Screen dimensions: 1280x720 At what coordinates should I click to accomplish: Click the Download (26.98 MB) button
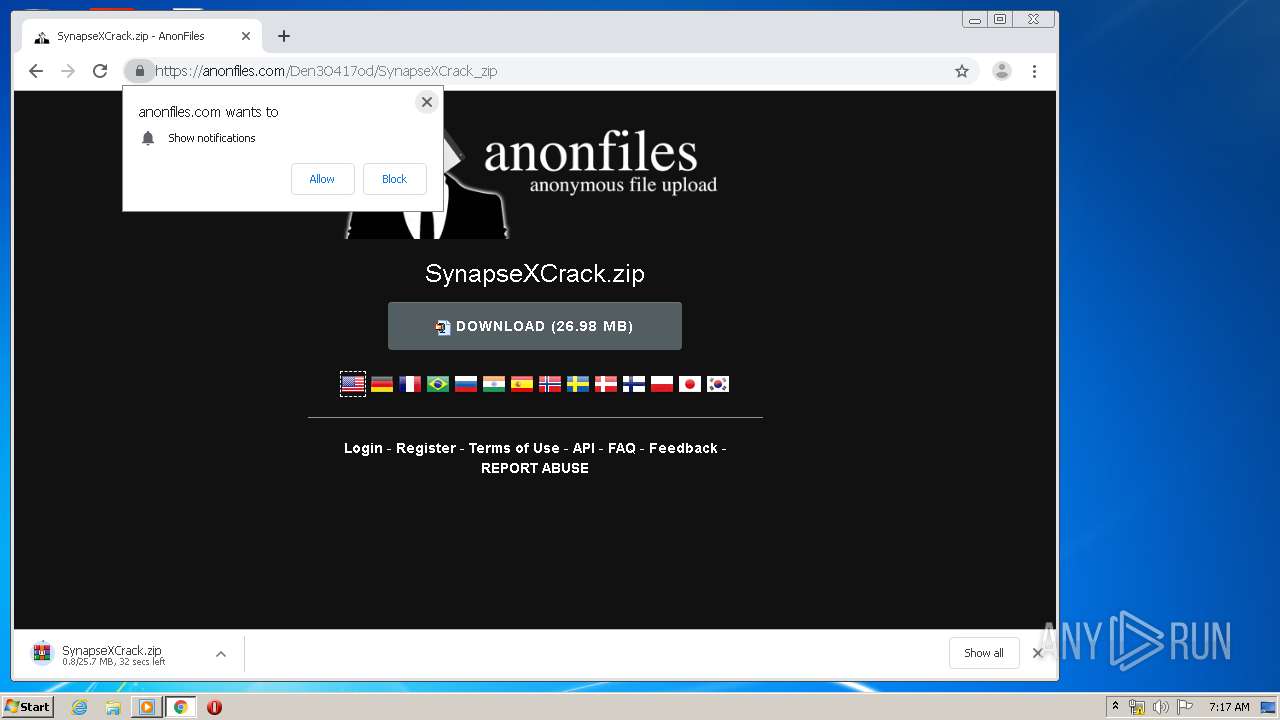click(535, 326)
